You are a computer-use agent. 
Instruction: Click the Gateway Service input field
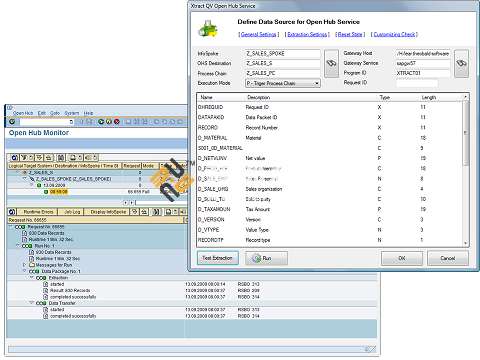[x=423, y=63]
